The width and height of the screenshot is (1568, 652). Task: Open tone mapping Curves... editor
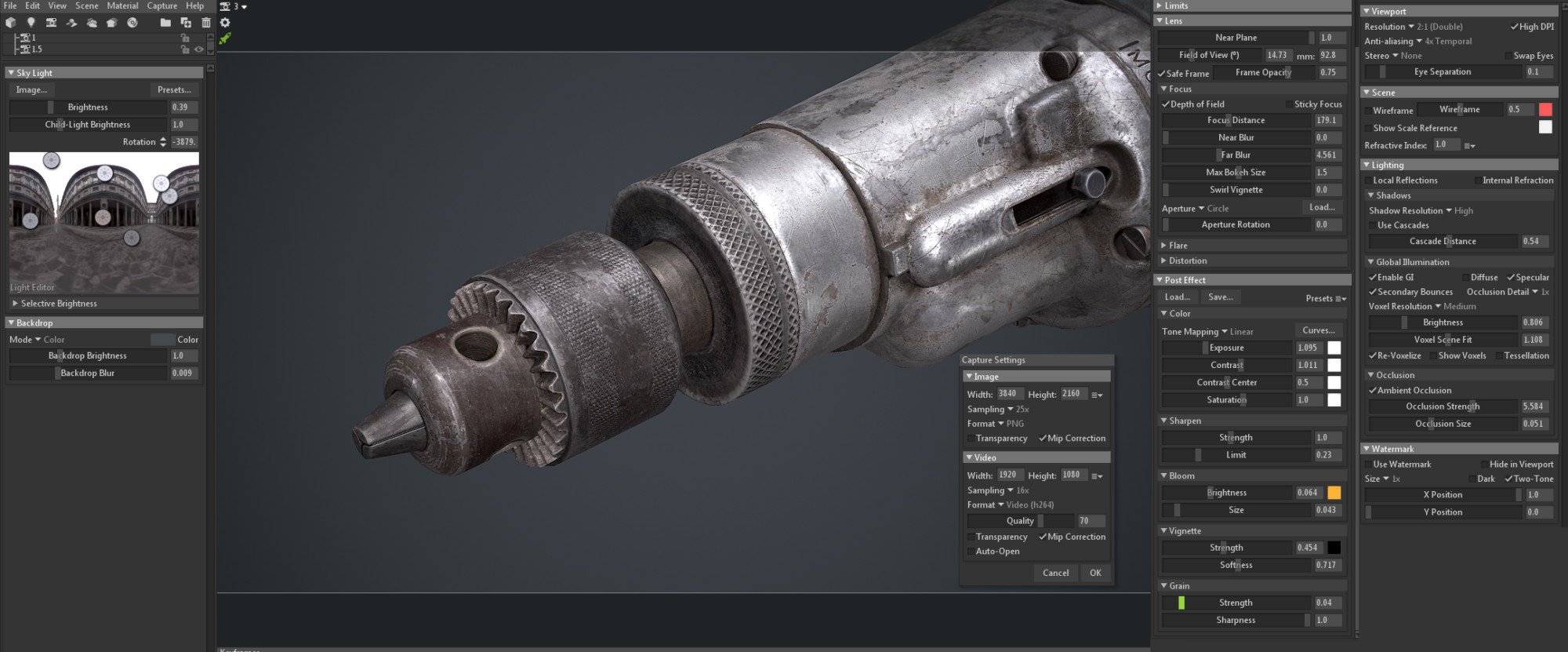(1319, 330)
